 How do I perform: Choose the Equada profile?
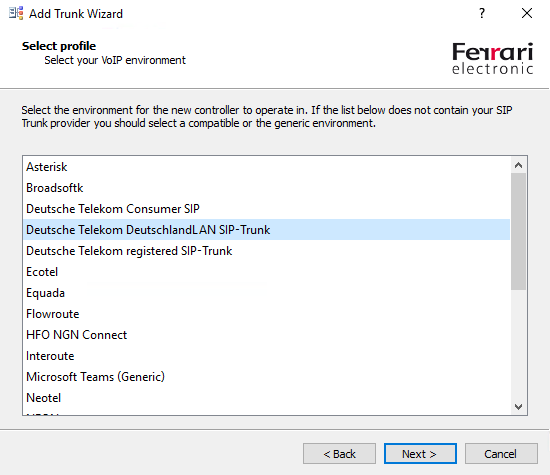coord(266,293)
